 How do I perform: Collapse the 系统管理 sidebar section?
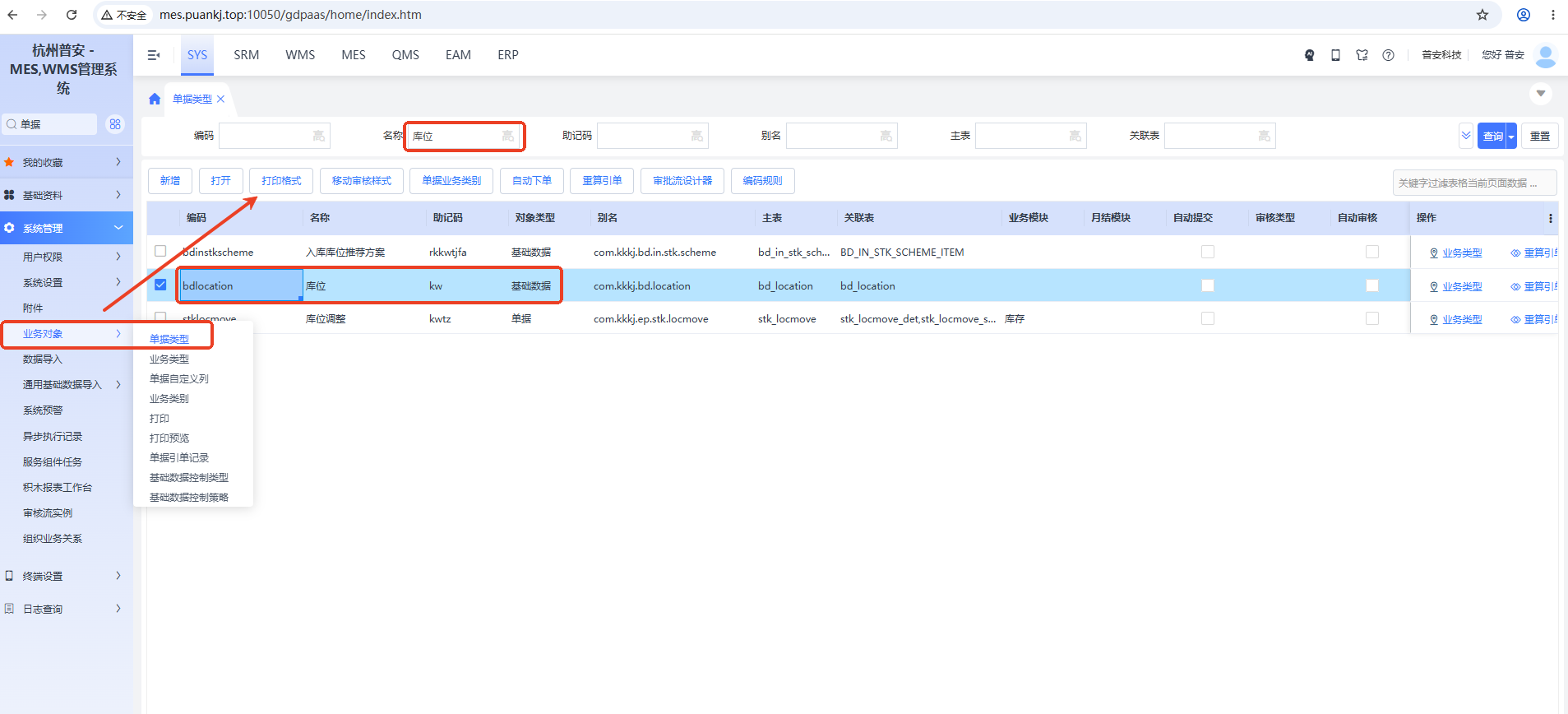point(66,228)
